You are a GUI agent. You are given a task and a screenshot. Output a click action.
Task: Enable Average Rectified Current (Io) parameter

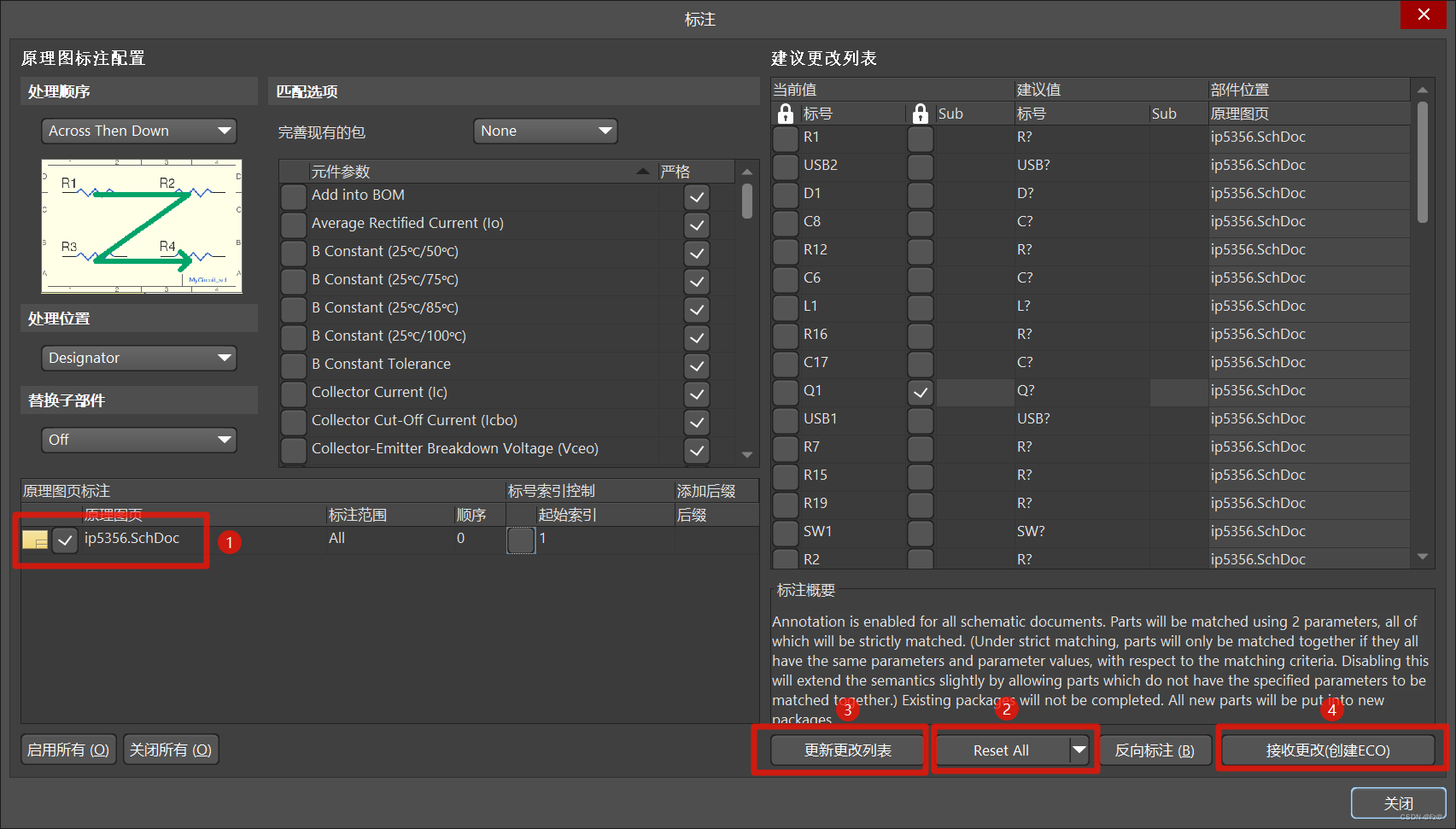pyautogui.click(x=294, y=225)
